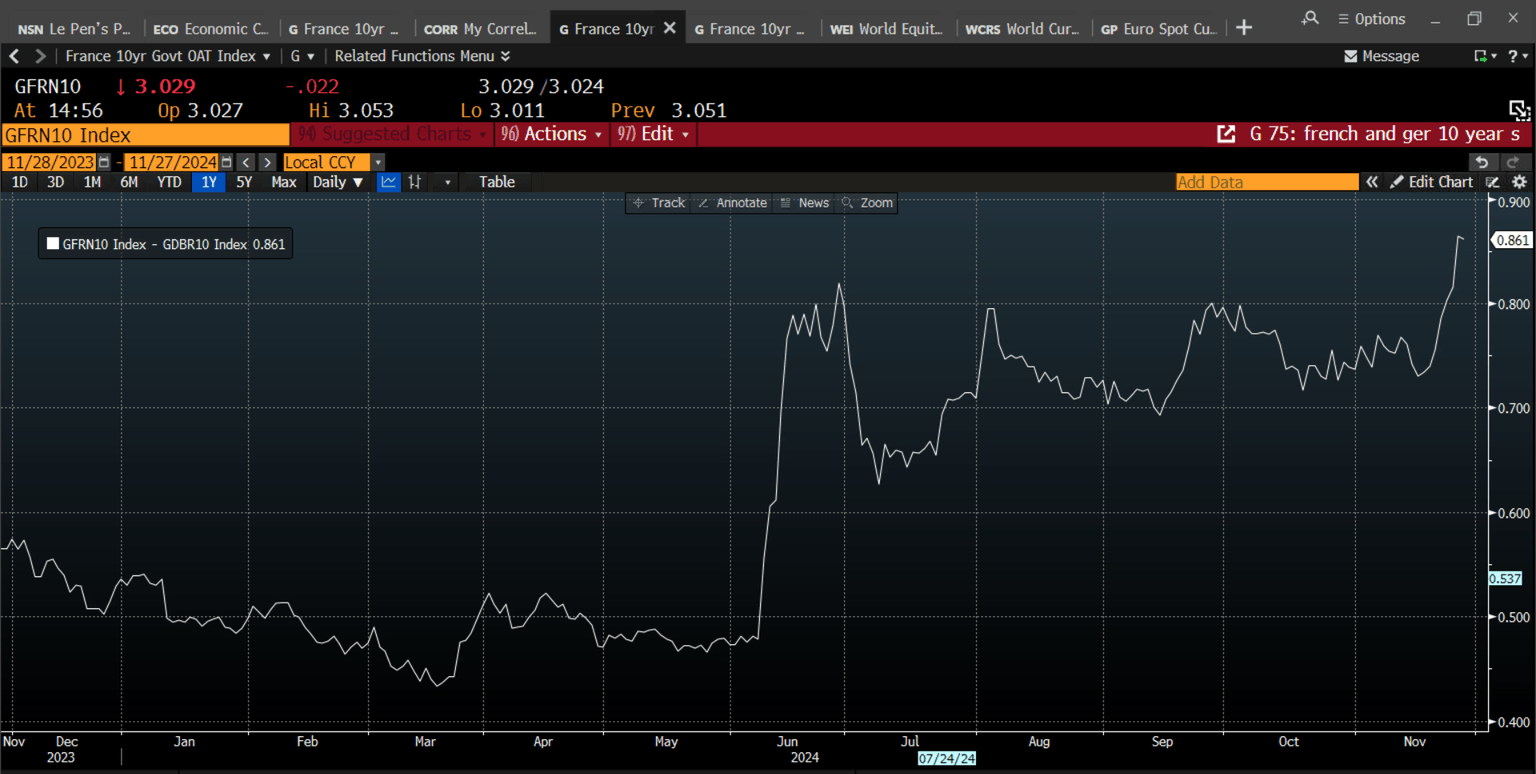Click the 07/24/24 date marker on axis

947,759
